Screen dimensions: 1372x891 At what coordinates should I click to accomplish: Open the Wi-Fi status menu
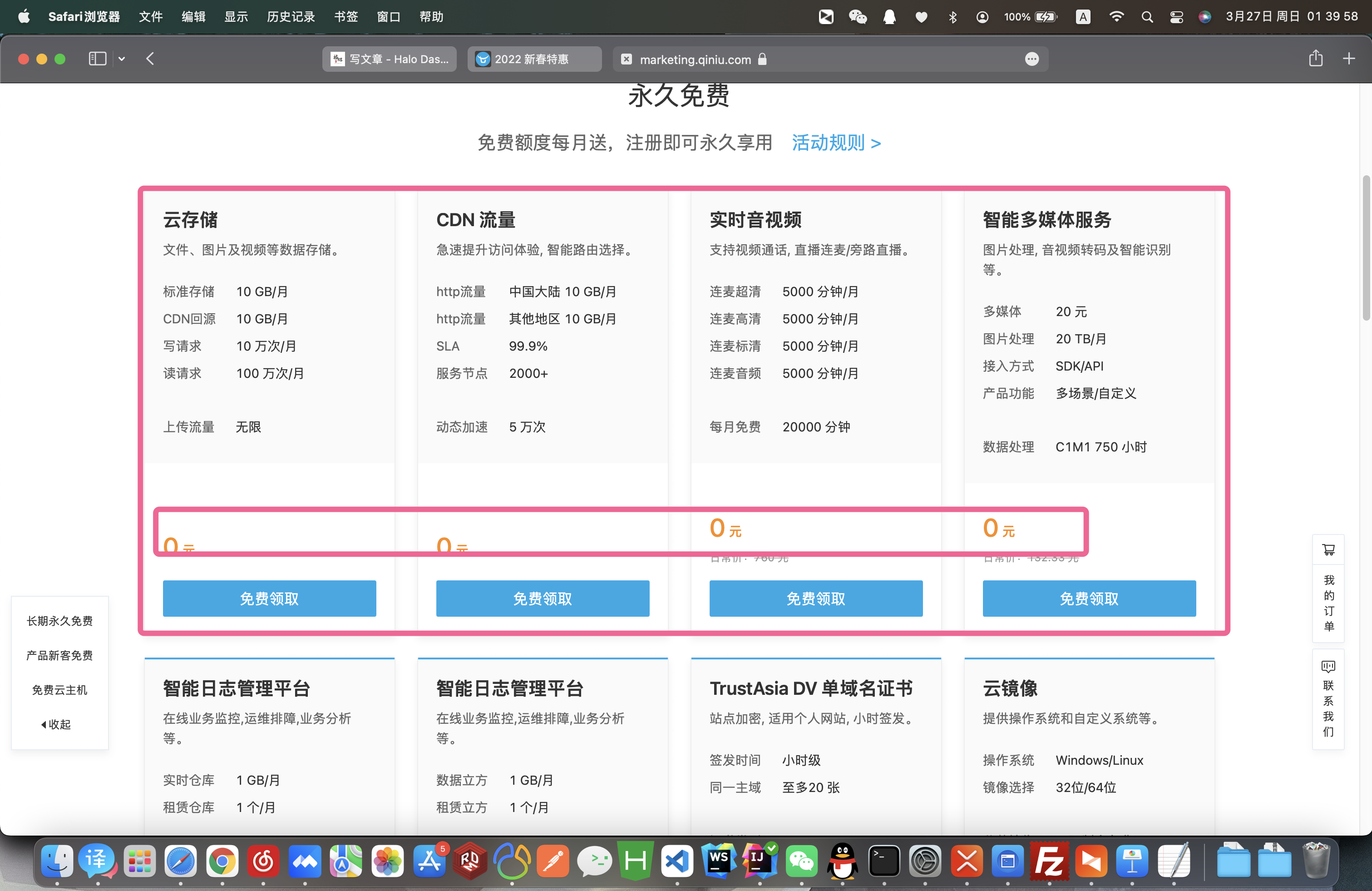pyautogui.click(x=1116, y=17)
